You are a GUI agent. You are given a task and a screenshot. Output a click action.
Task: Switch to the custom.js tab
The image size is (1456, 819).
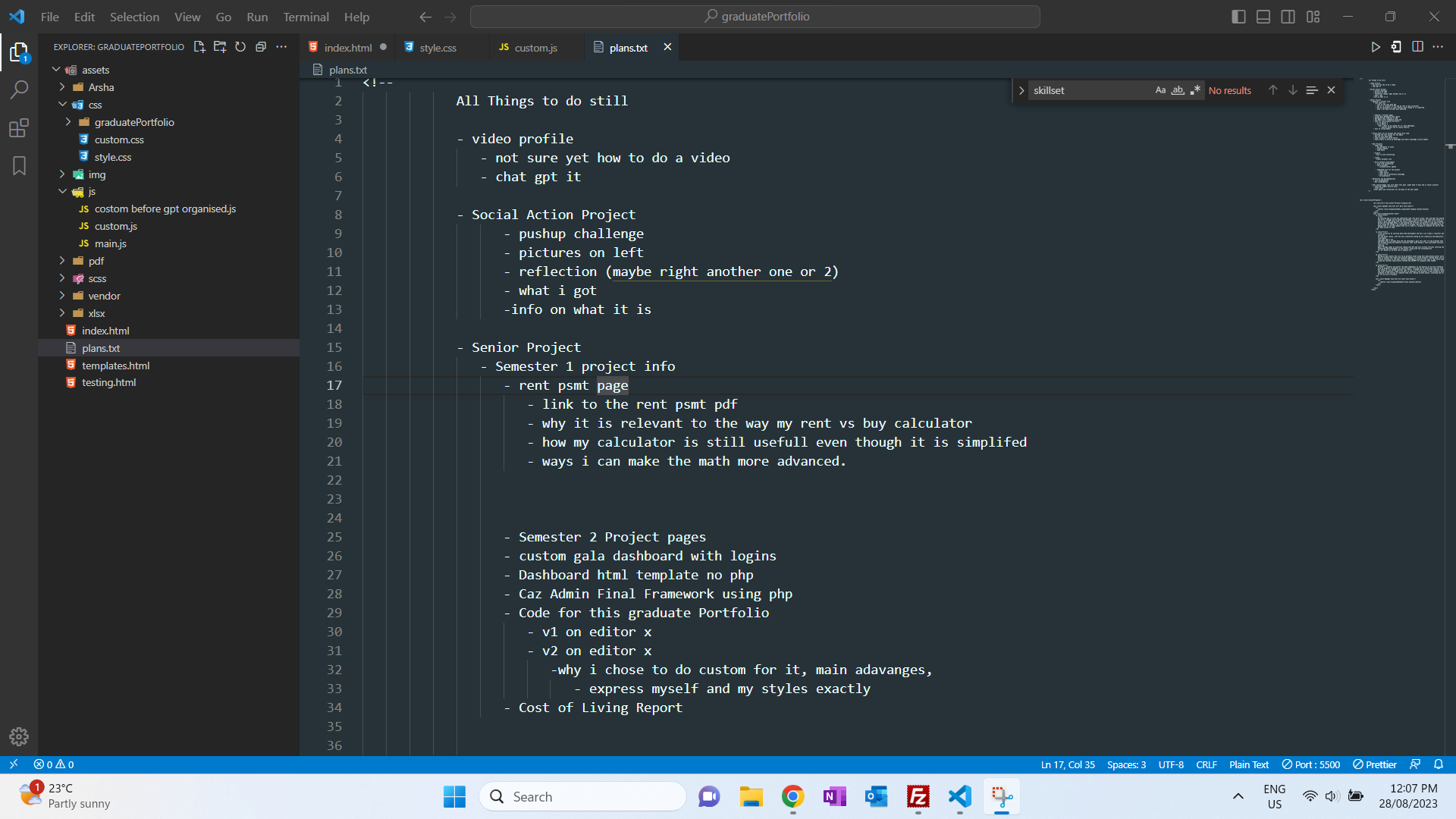click(535, 47)
